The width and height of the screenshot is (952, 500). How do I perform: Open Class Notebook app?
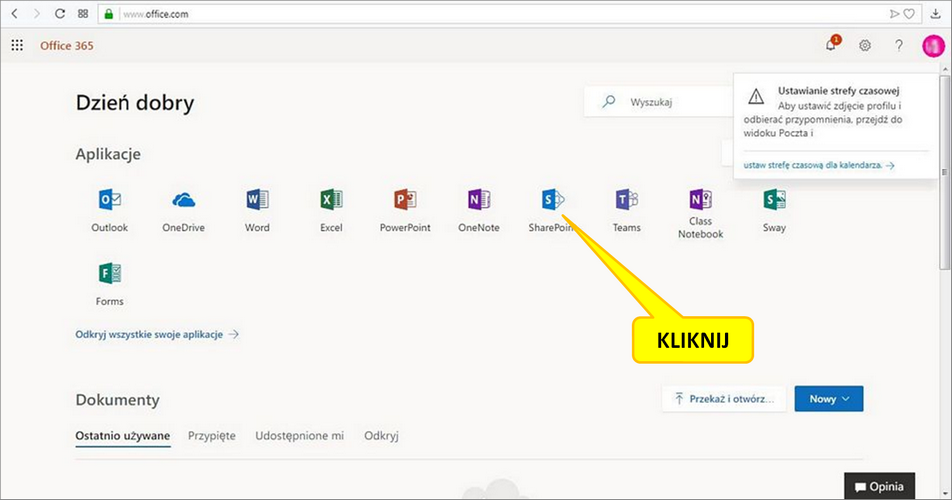[x=701, y=214]
